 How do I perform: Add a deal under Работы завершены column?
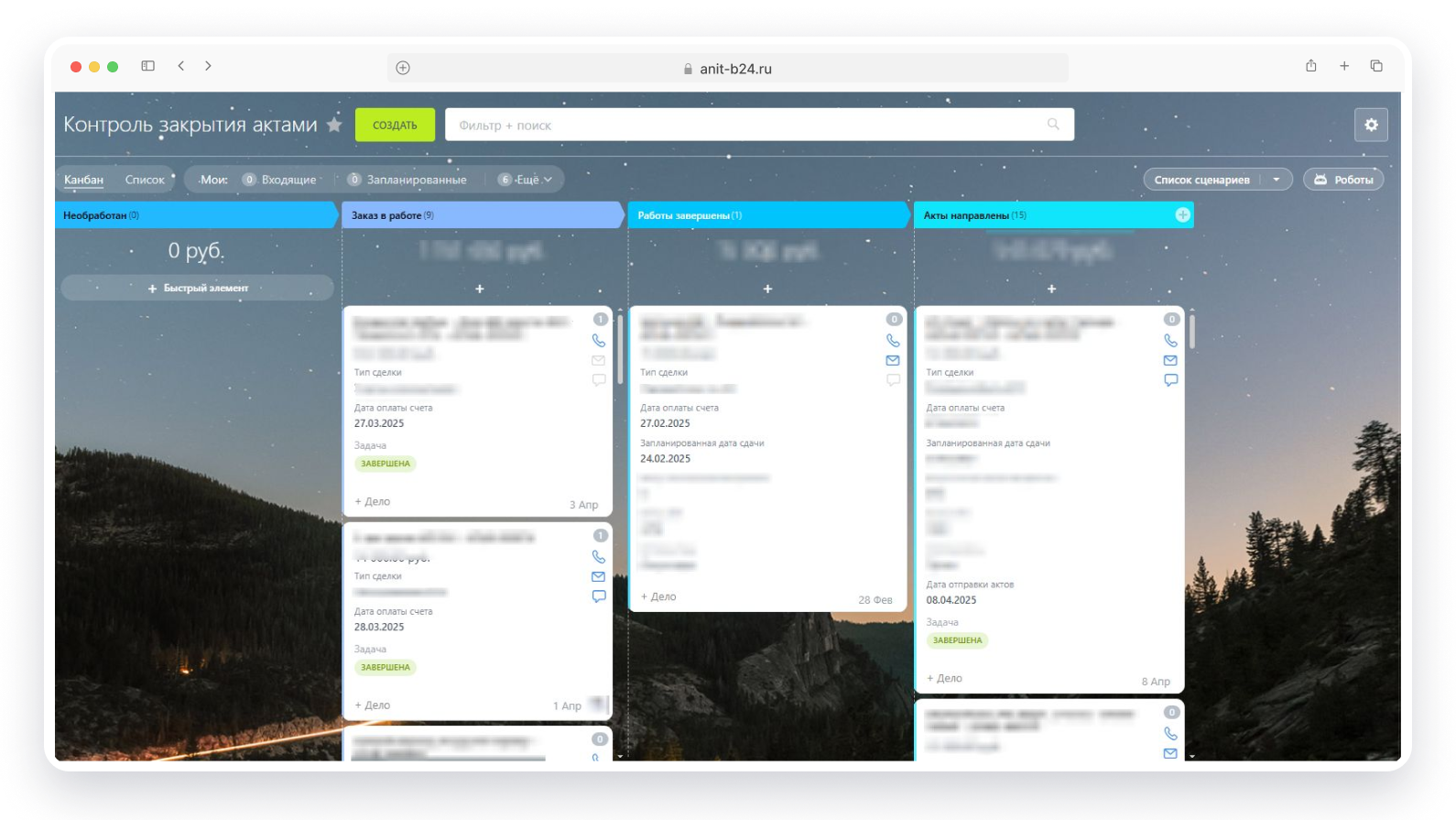pyautogui.click(x=767, y=289)
